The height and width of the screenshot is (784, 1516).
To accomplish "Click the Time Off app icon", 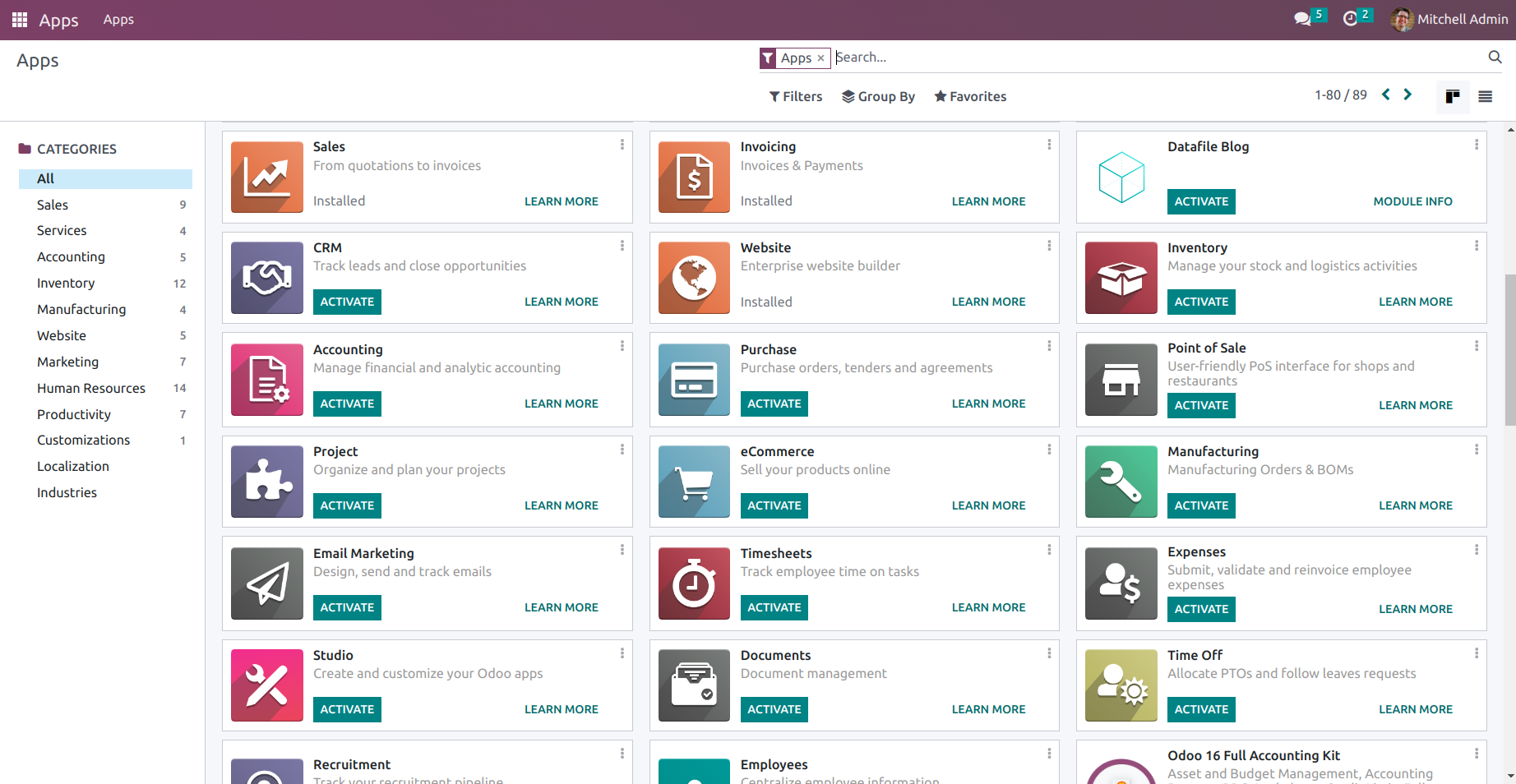I will [1121, 685].
